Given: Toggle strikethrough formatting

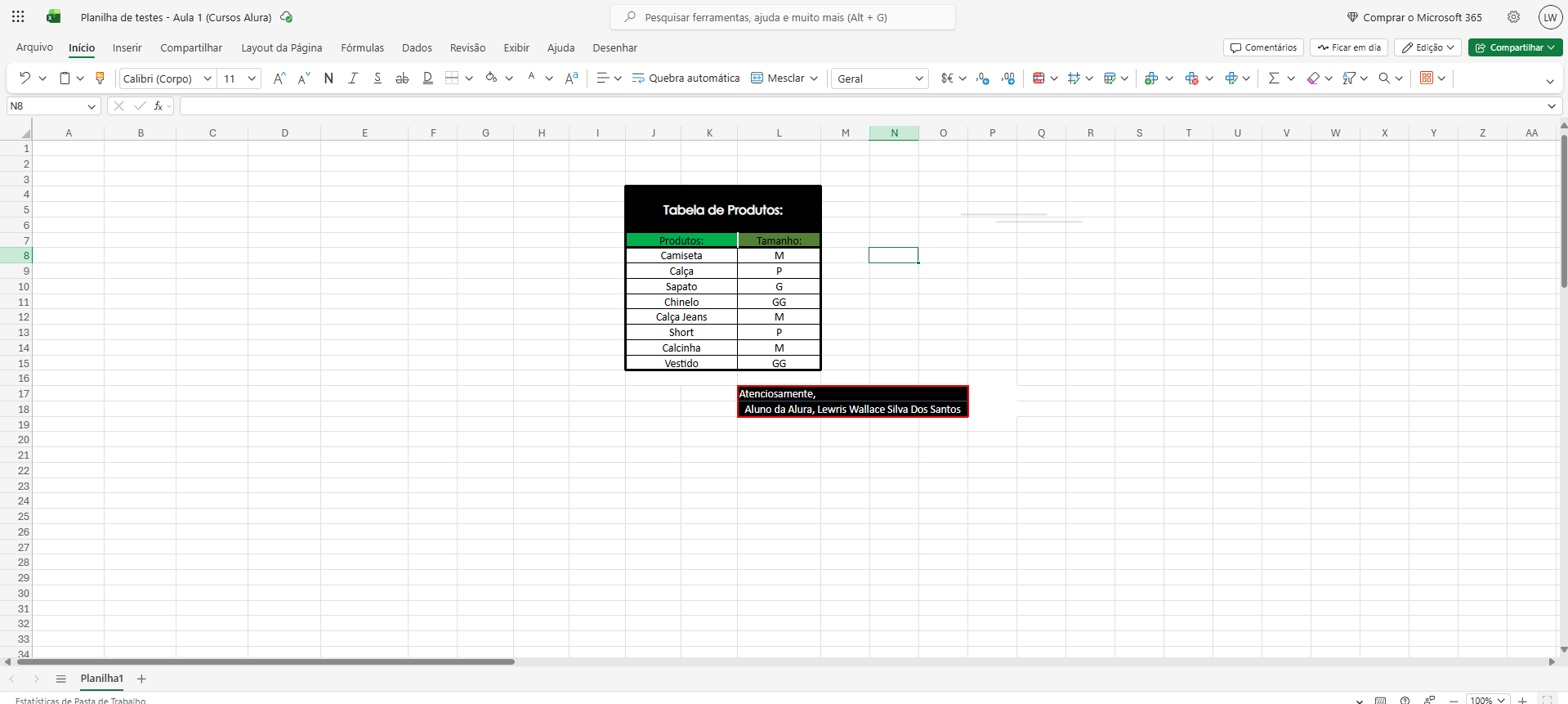Looking at the screenshot, I should pyautogui.click(x=402, y=78).
